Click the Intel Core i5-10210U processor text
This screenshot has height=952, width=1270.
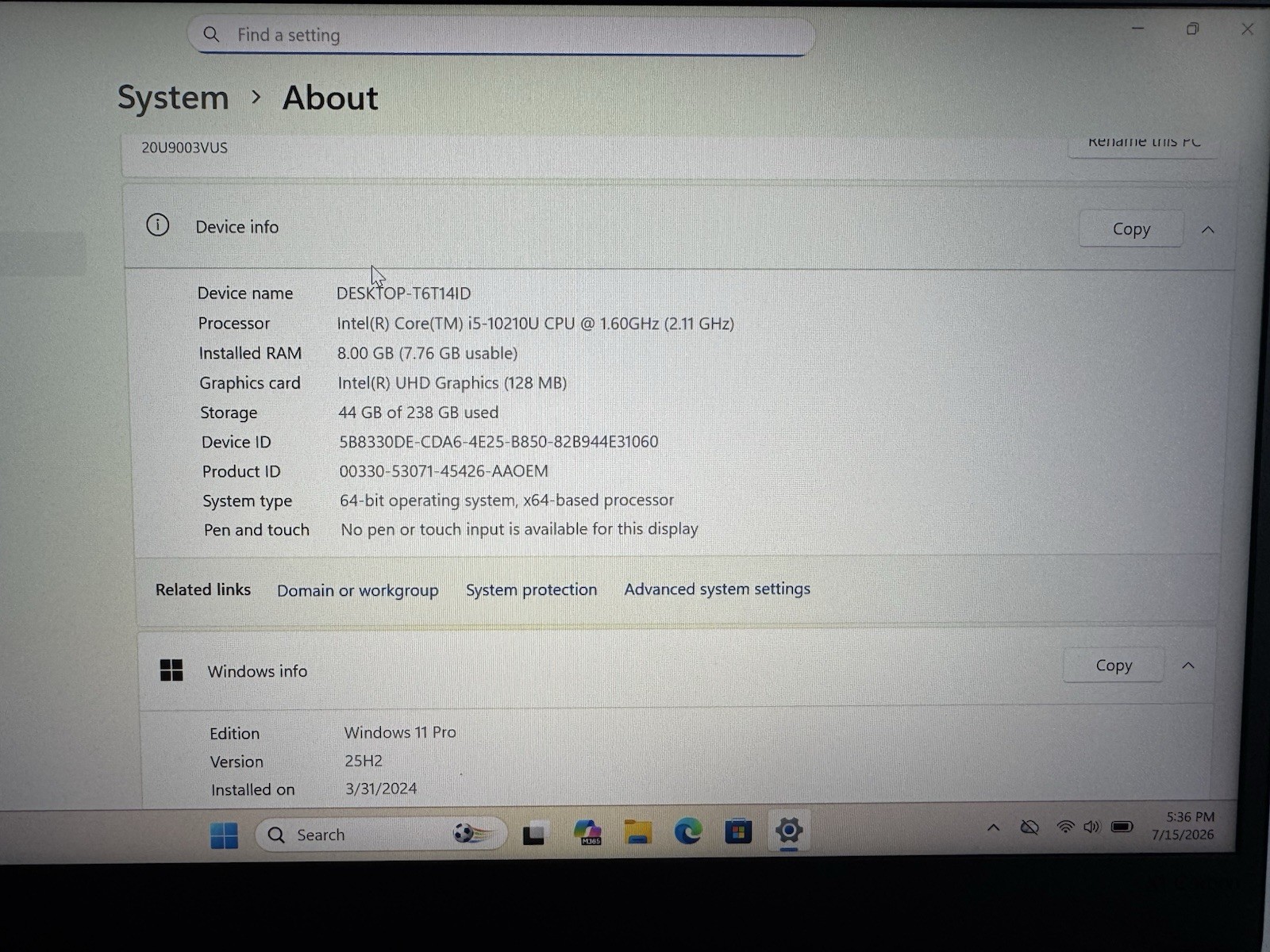coord(535,324)
